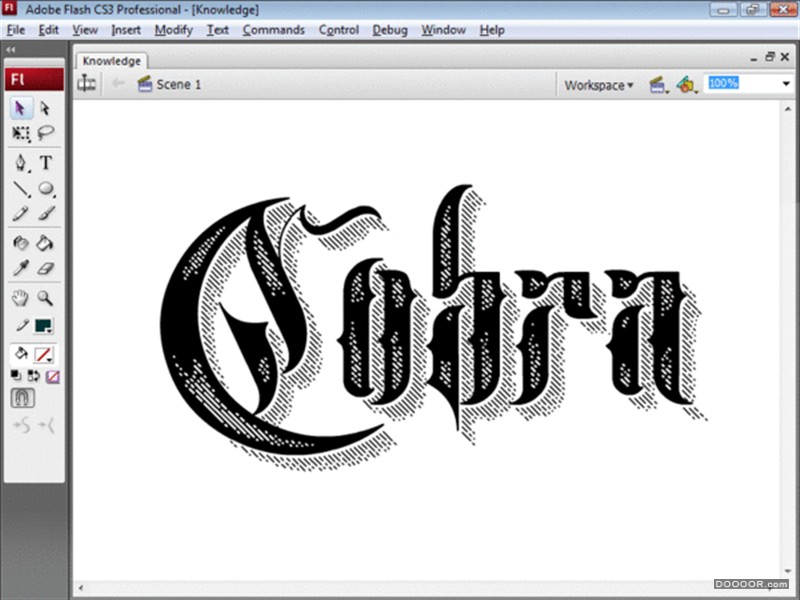
Task: Click the Scene 1 clapperboard icon
Action: (x=145, y=84)
